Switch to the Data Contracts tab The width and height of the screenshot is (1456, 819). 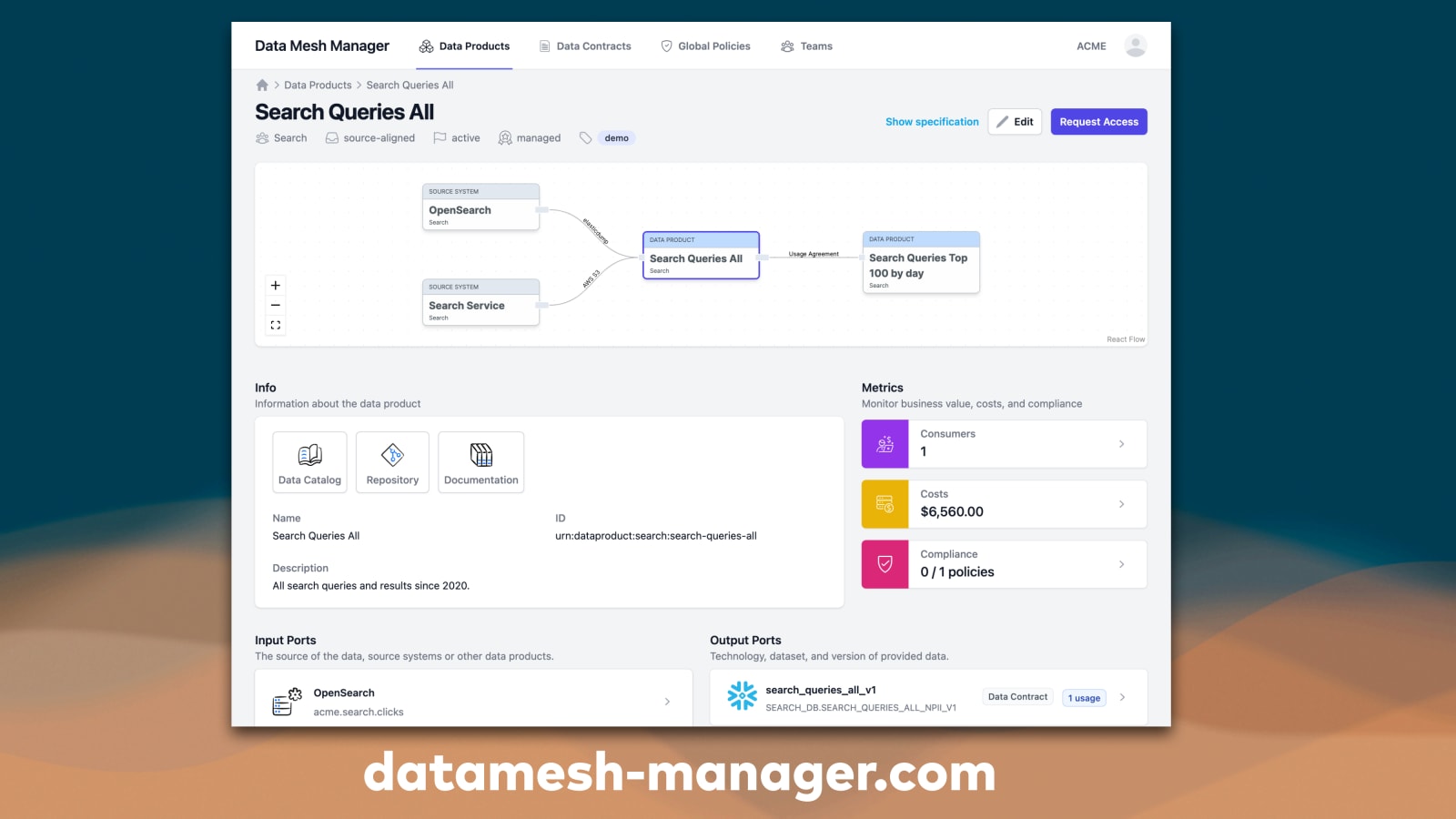pyautogui.click(x=585, y=46)
